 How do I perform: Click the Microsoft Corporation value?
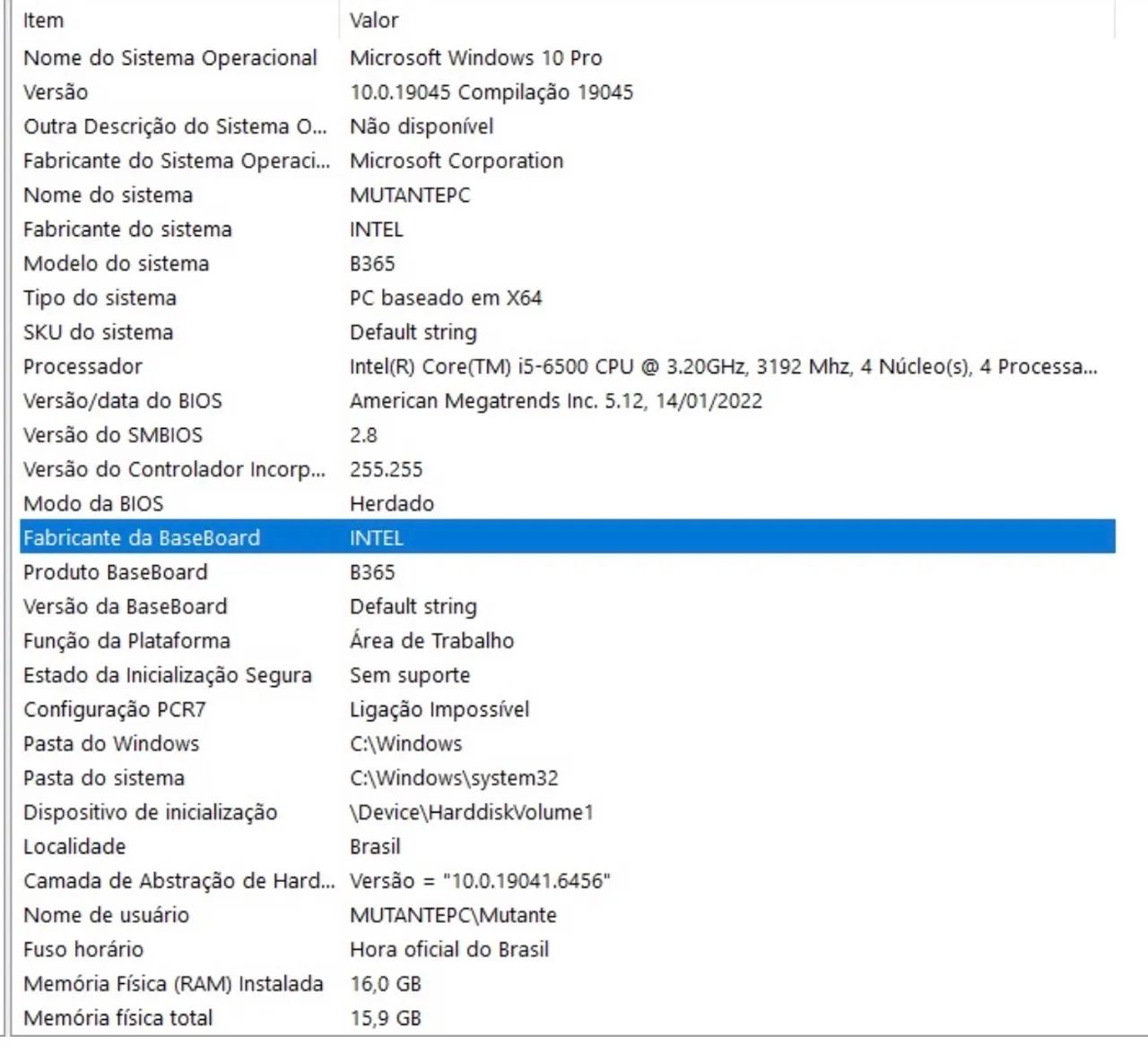pos(457,161)
